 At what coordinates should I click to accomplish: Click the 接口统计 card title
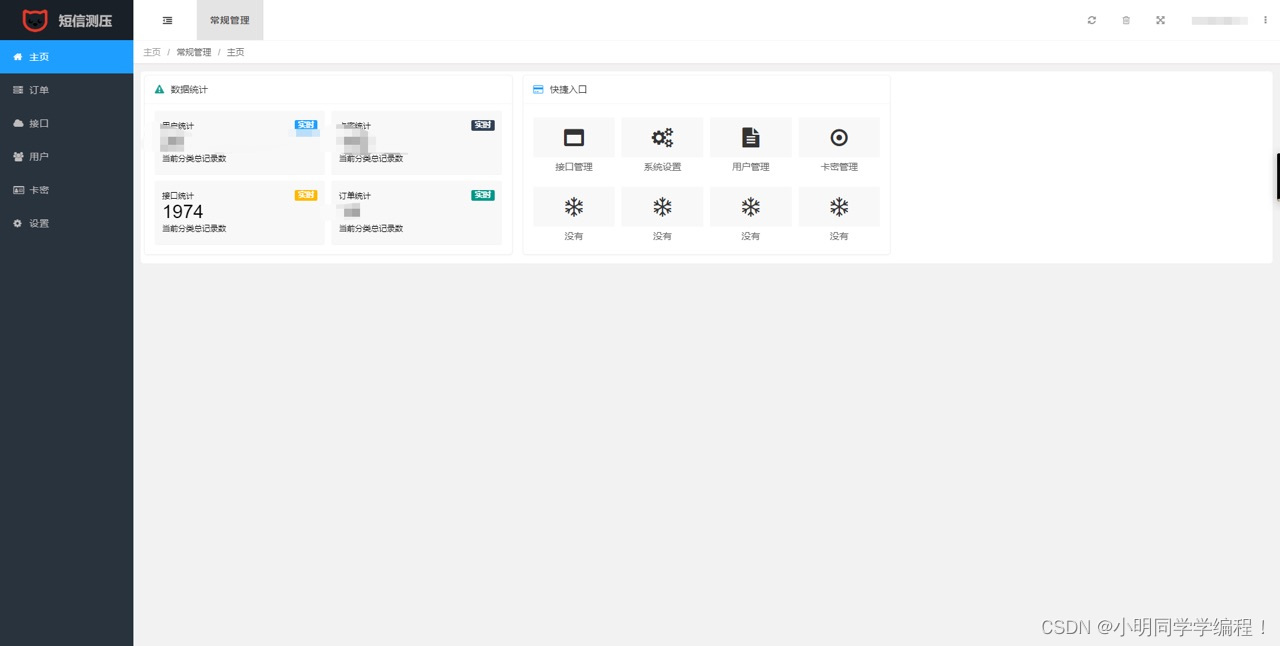coord(178,196)
